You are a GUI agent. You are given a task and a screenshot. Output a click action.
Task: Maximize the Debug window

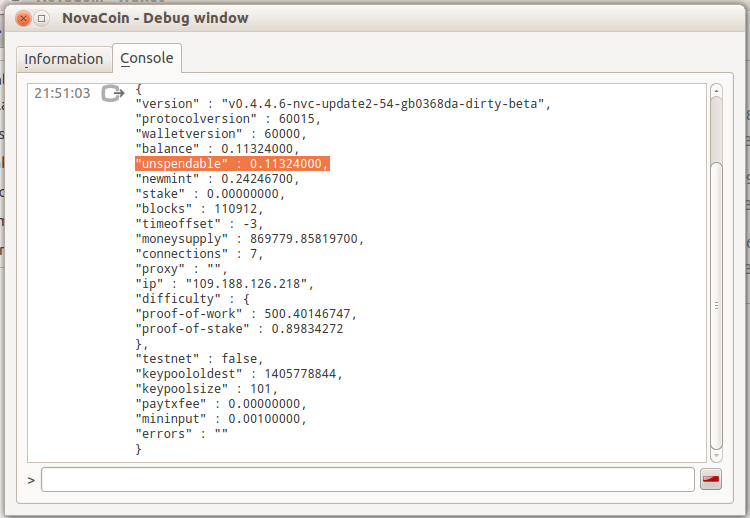coord(42,19)
